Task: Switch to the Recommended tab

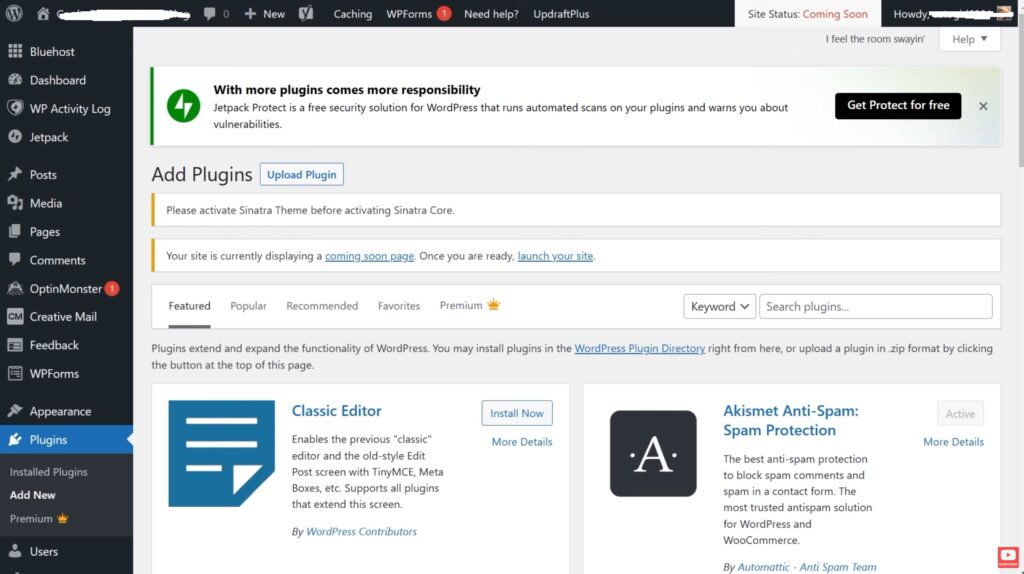Action: pos(322,306)
